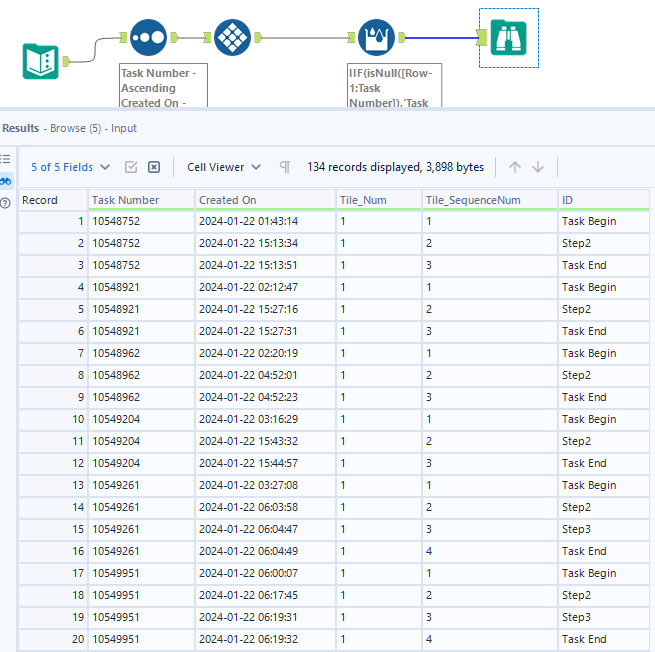Image resolution: width=655 pixels, height=652 pixels.
Task: Click cell 2024-01-22 04:52:01
Action: 265,375
